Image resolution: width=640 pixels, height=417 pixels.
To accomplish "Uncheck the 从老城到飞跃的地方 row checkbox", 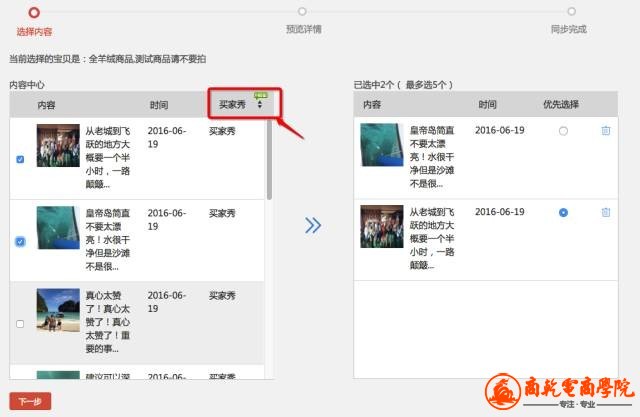I will tap(21, 159).
